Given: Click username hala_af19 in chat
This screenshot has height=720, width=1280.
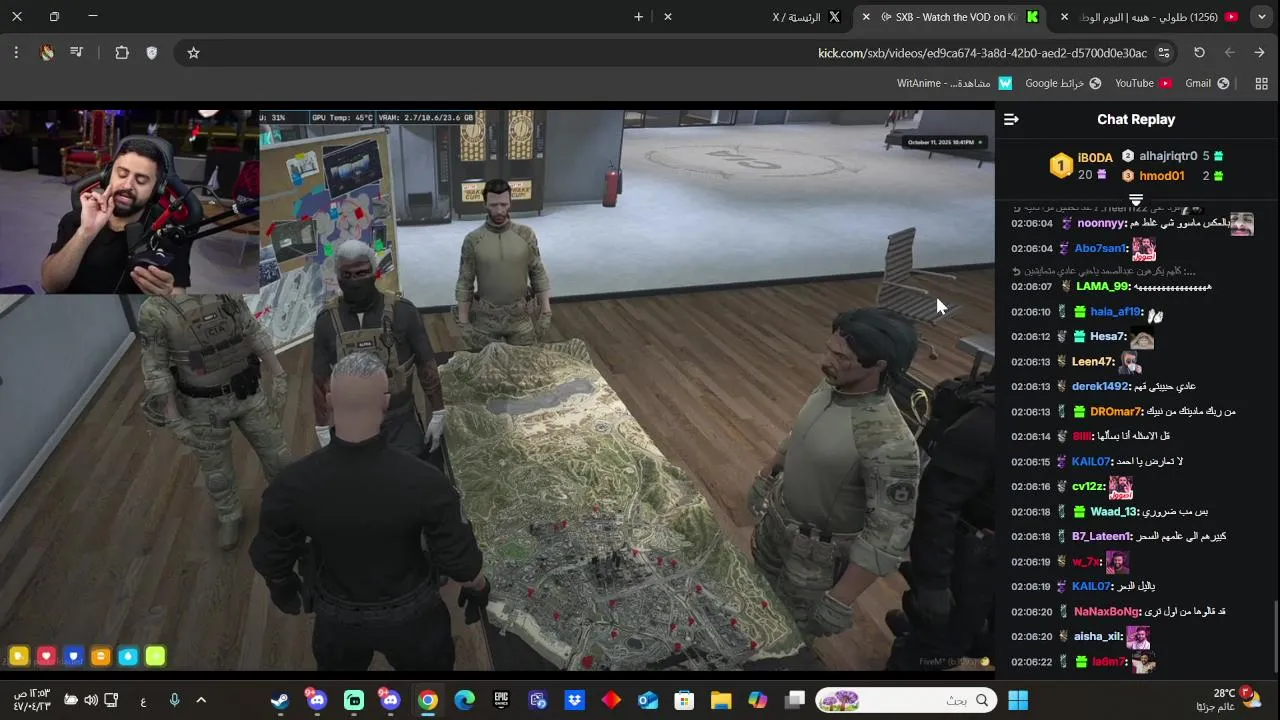Looking at the screenshot, I should pyautogui.click(x=1115, y=311).
